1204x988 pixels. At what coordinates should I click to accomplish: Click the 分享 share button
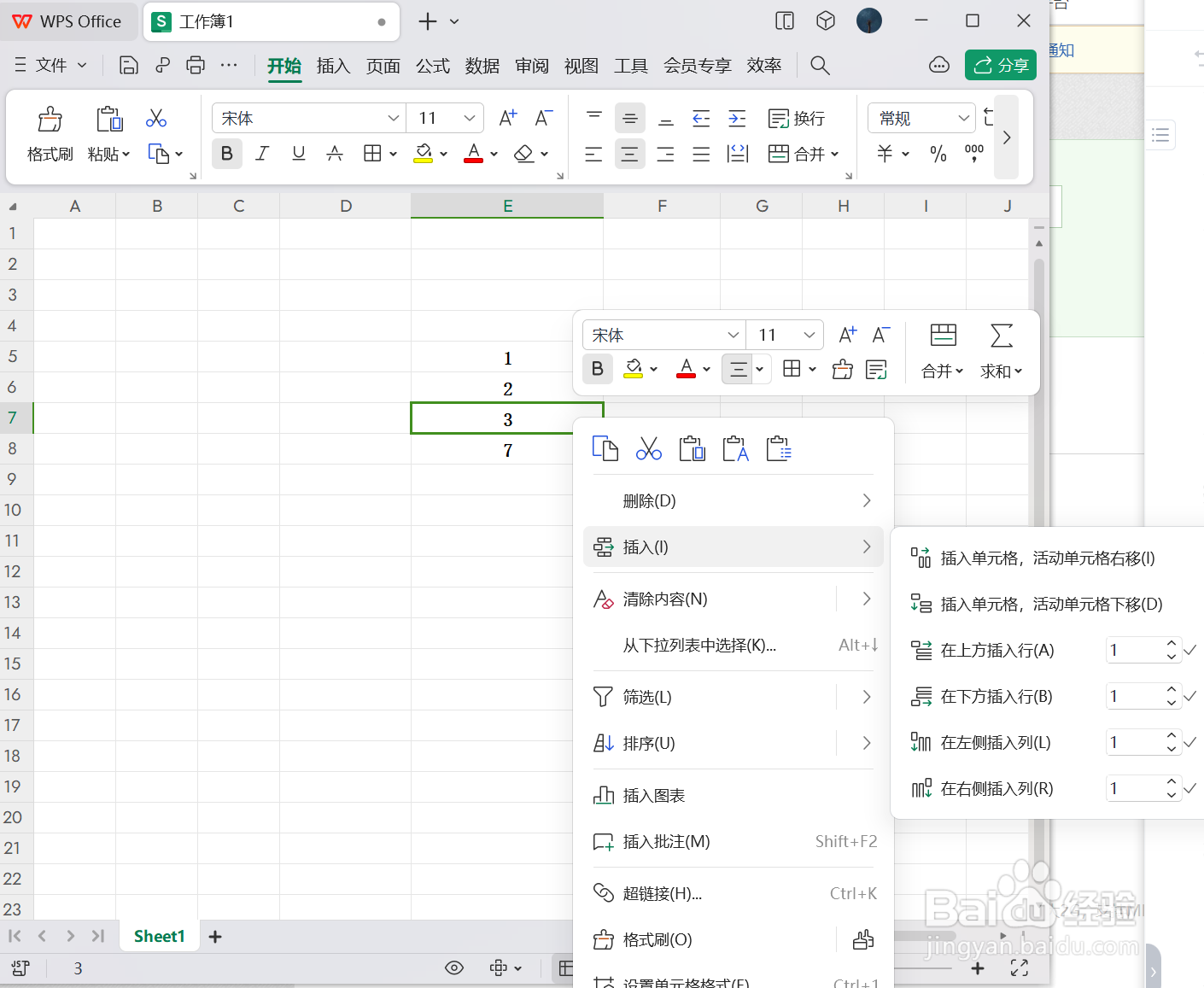click(x=1001, y=65)
